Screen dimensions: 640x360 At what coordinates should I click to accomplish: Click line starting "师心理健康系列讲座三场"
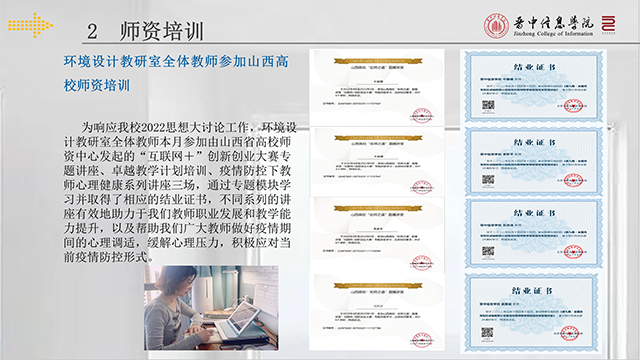click(x=177, y=185)
